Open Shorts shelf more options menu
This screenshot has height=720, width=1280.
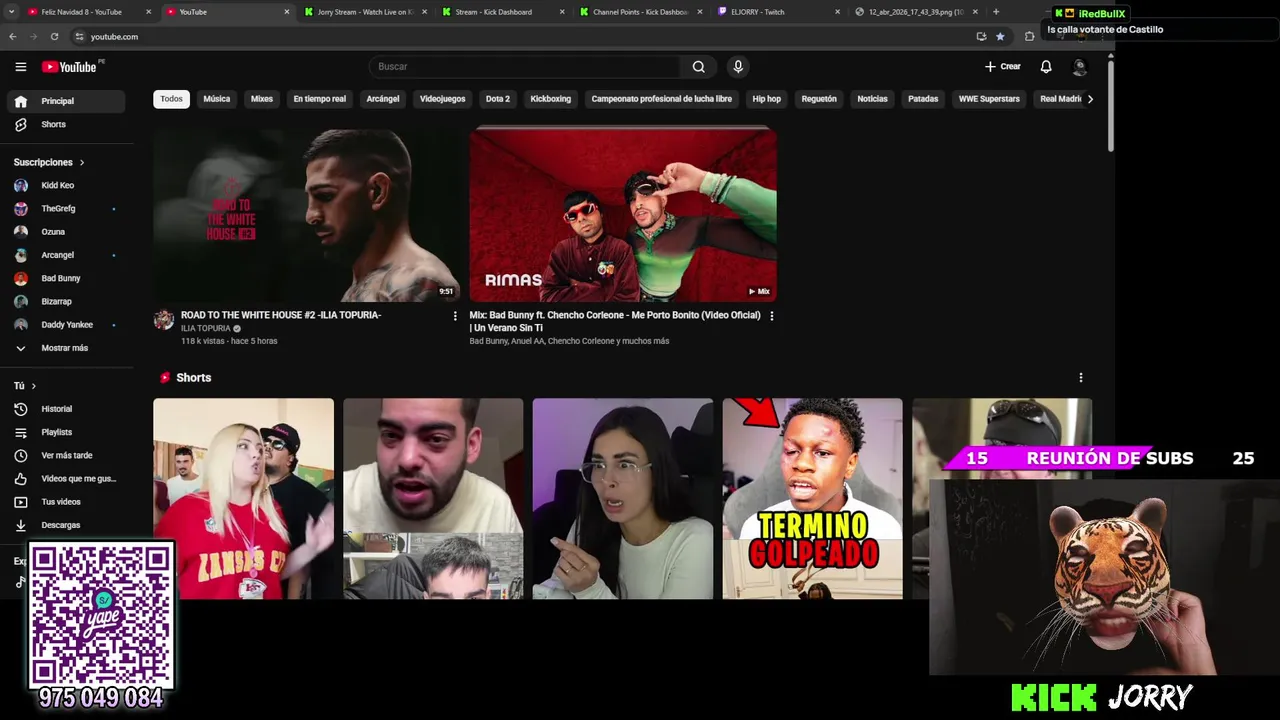click(x=1080, y=378)
